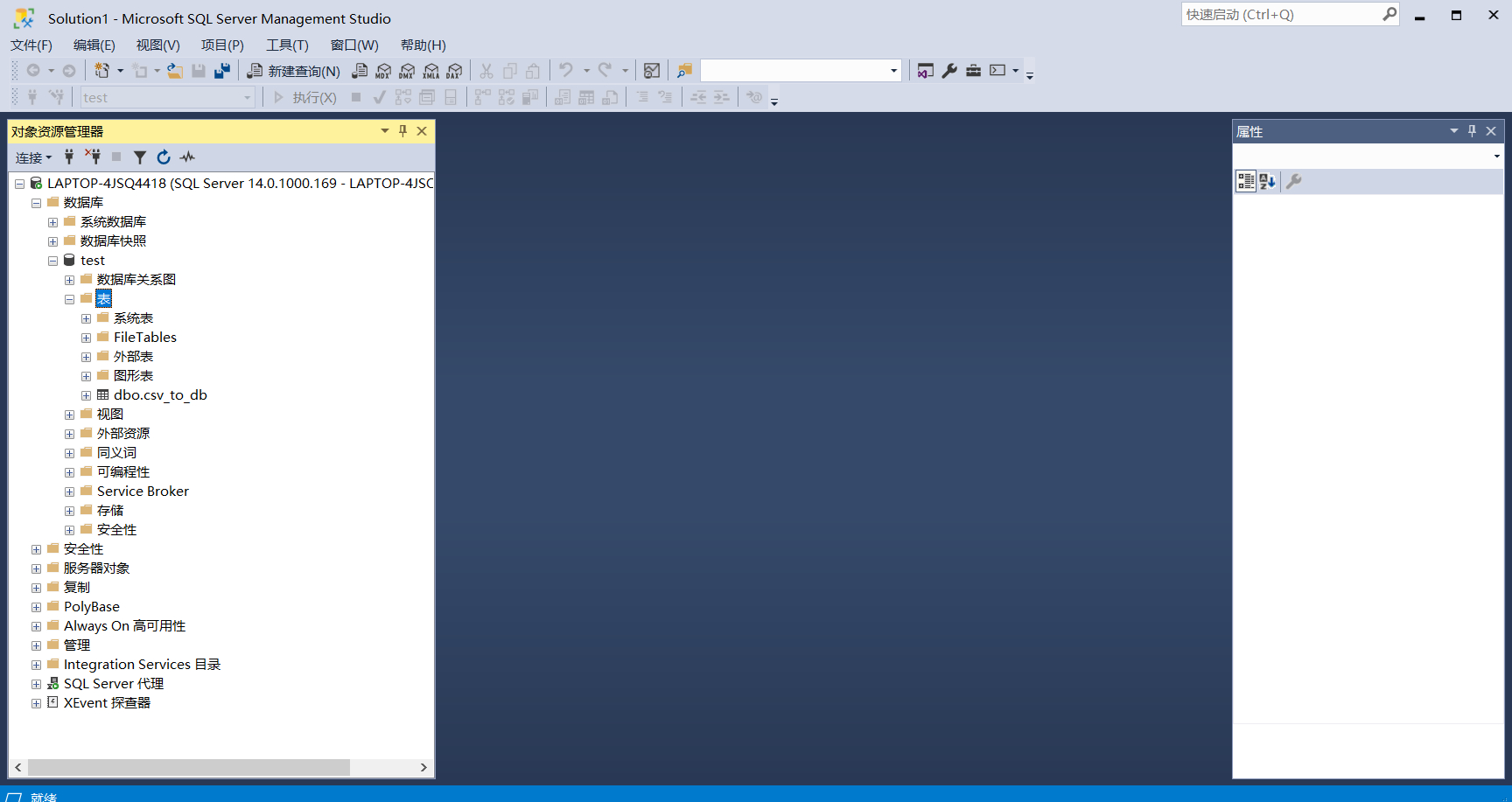Toggle auto-hide pin on Object Explorer panel

pyautogui.click(x=402, y=131)
